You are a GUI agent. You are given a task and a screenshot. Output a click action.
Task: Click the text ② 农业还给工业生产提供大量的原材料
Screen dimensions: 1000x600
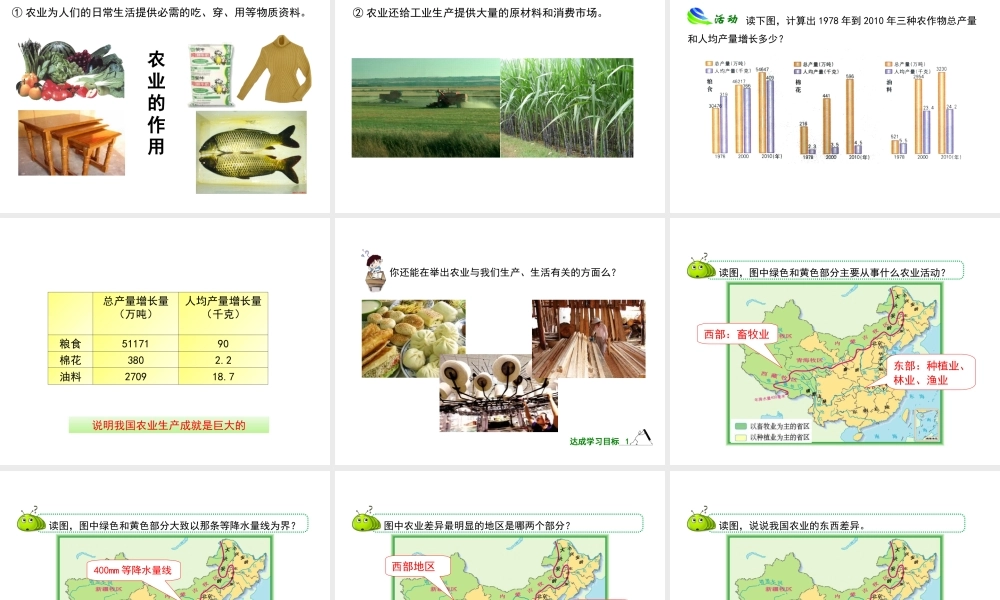click(478, 12)
